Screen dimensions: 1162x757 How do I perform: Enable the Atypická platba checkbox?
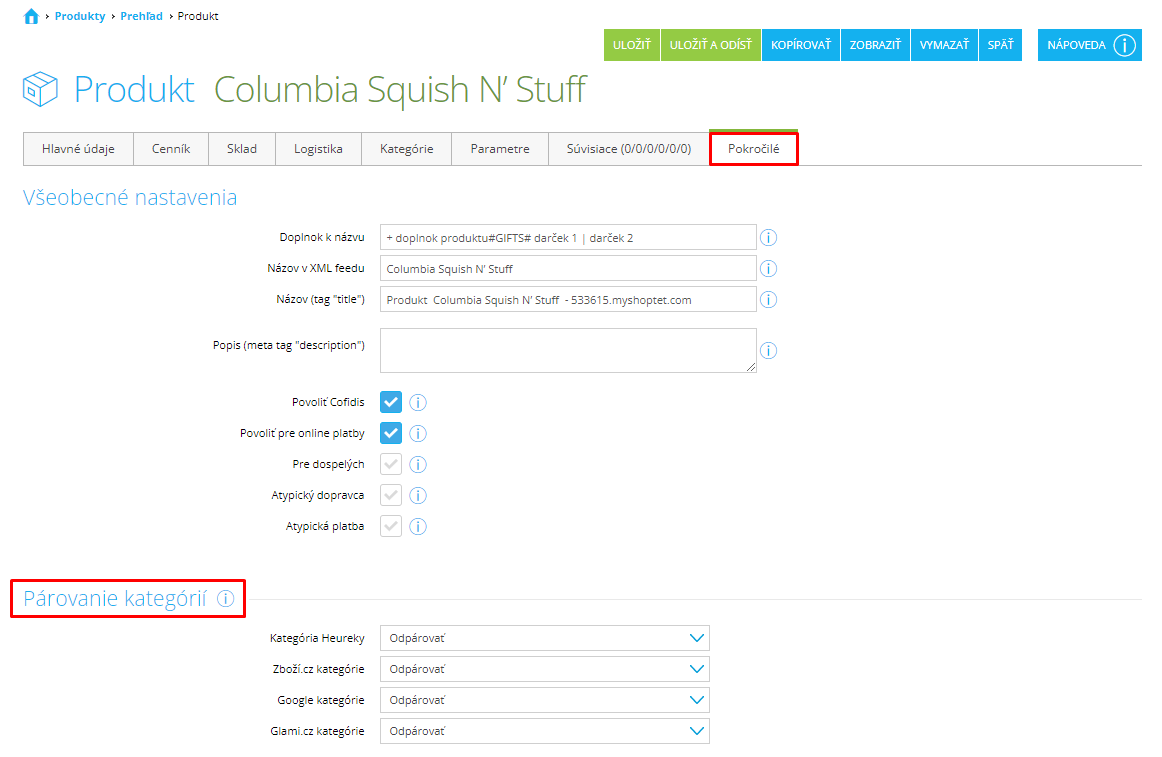[391, 527]
